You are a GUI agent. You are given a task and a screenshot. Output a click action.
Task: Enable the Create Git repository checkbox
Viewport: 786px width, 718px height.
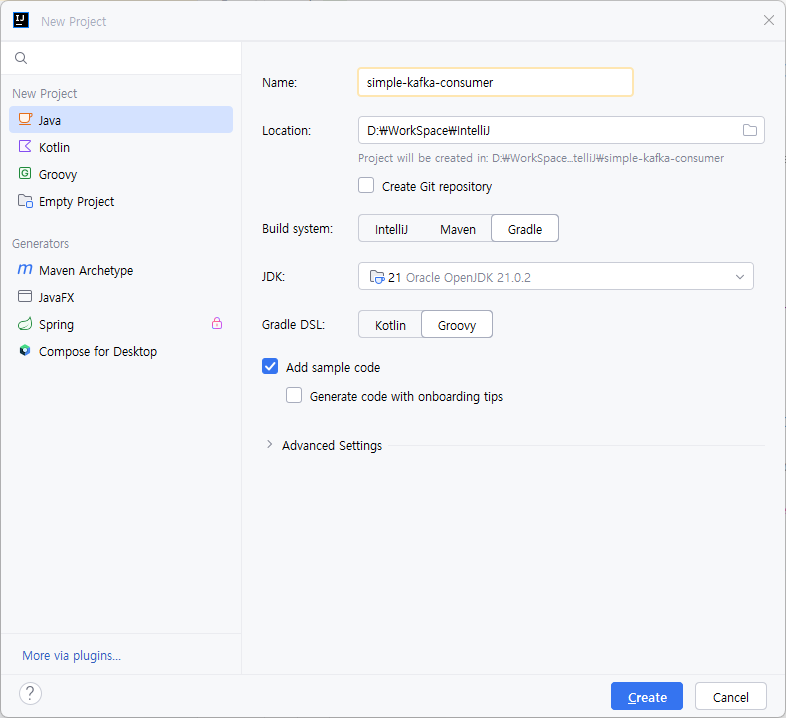tap(366, 186)
